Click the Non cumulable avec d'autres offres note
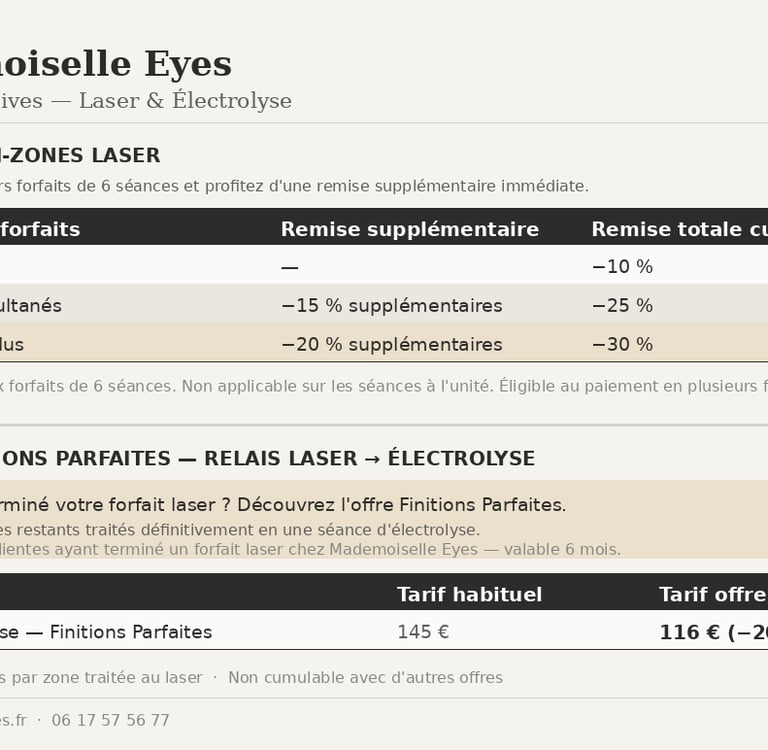Image resolution: width=768 pixels, height=750 pixels. [x=365, y=678]
